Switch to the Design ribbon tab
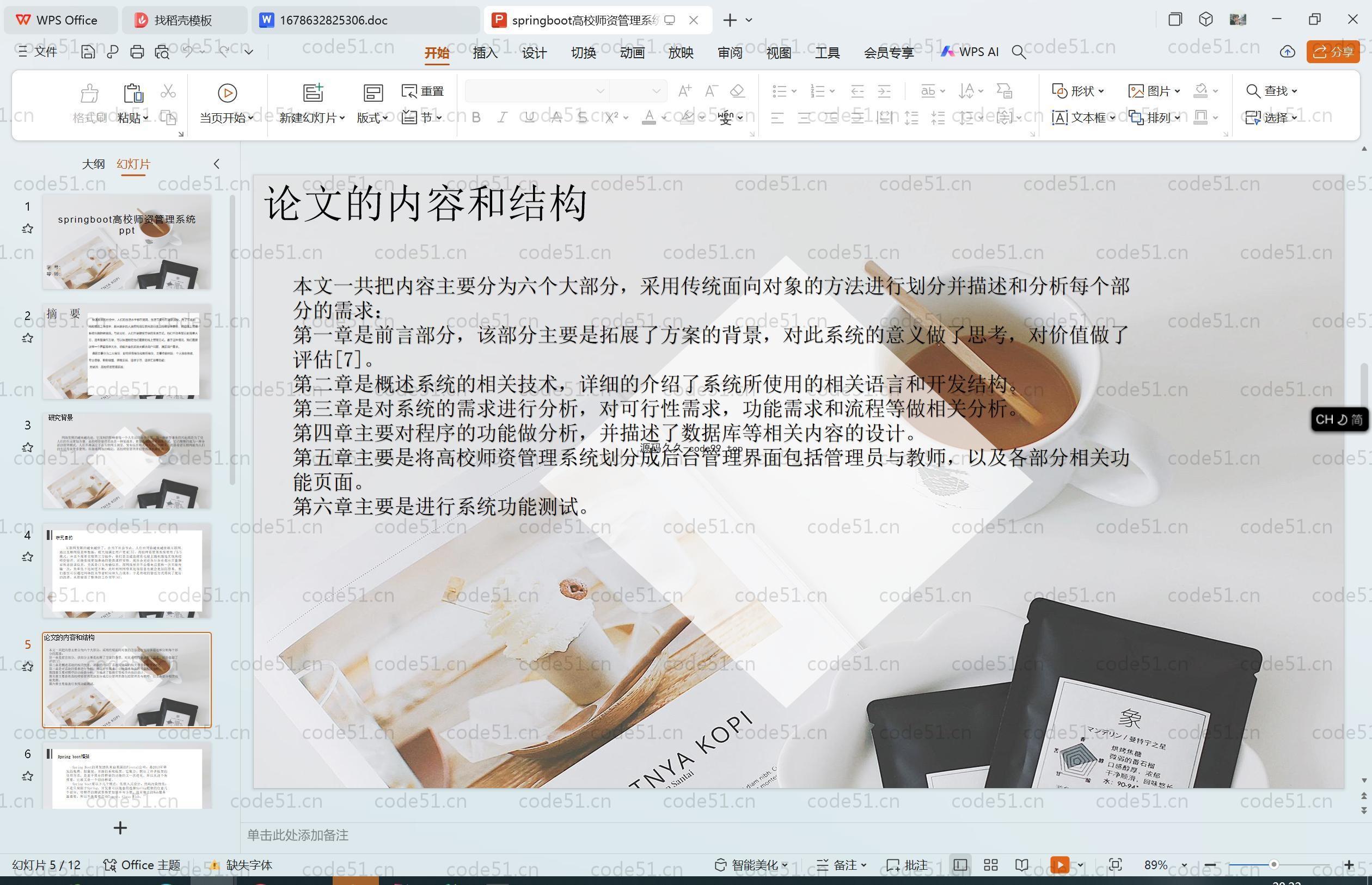The height and width of the screenshot is (885, 1372). click(534, 52)
